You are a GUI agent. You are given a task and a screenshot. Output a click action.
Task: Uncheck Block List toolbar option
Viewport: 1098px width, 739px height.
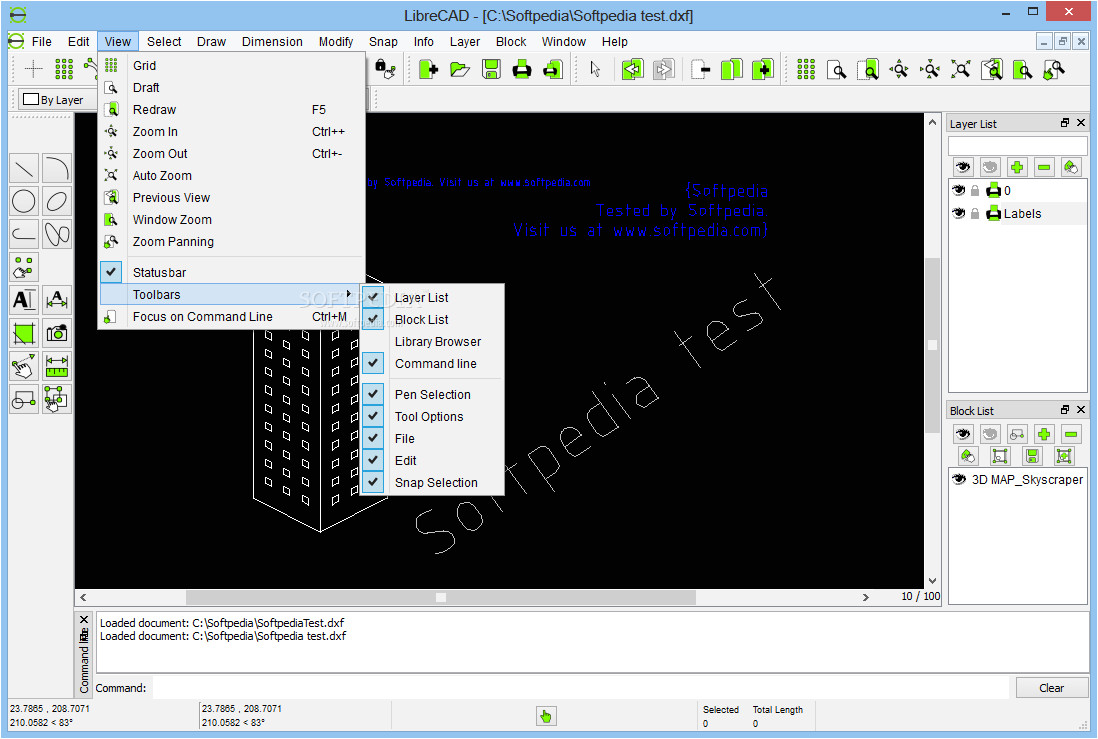[373, 319]
